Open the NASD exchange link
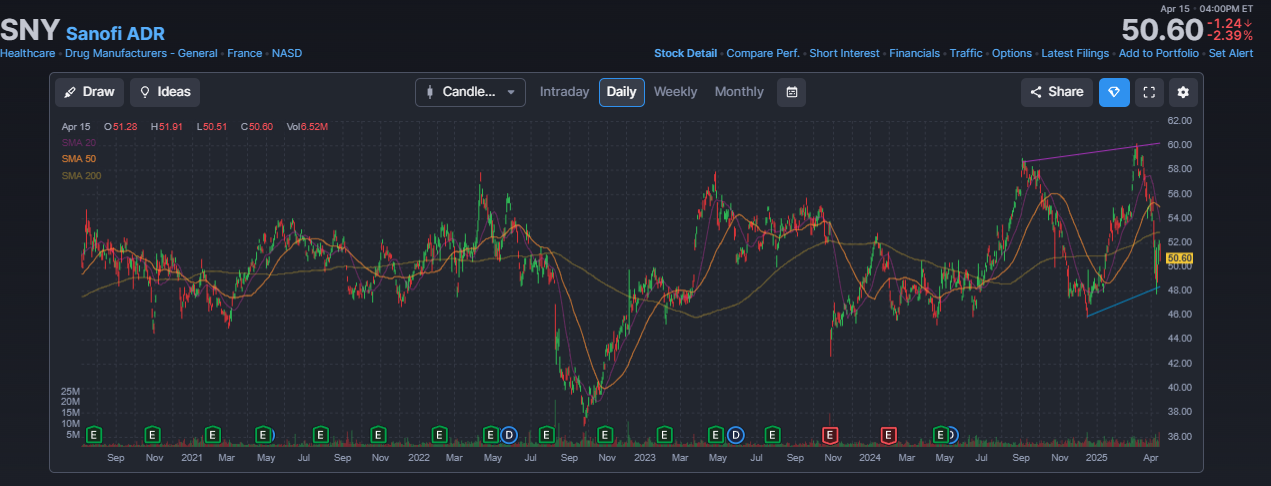Screen dimensions: 1271x486 tap(287, 53)
